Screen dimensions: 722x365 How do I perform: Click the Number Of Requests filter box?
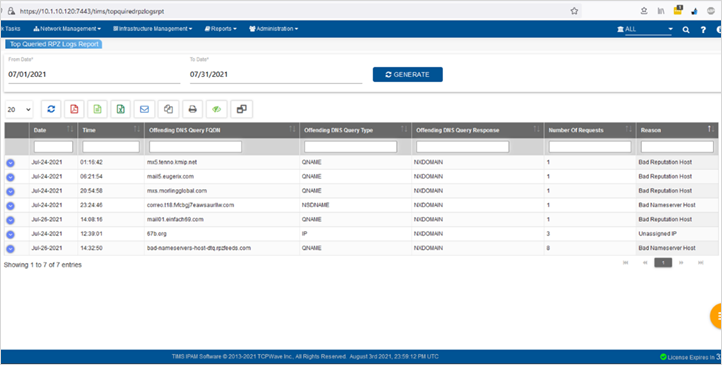pos(590,147)
